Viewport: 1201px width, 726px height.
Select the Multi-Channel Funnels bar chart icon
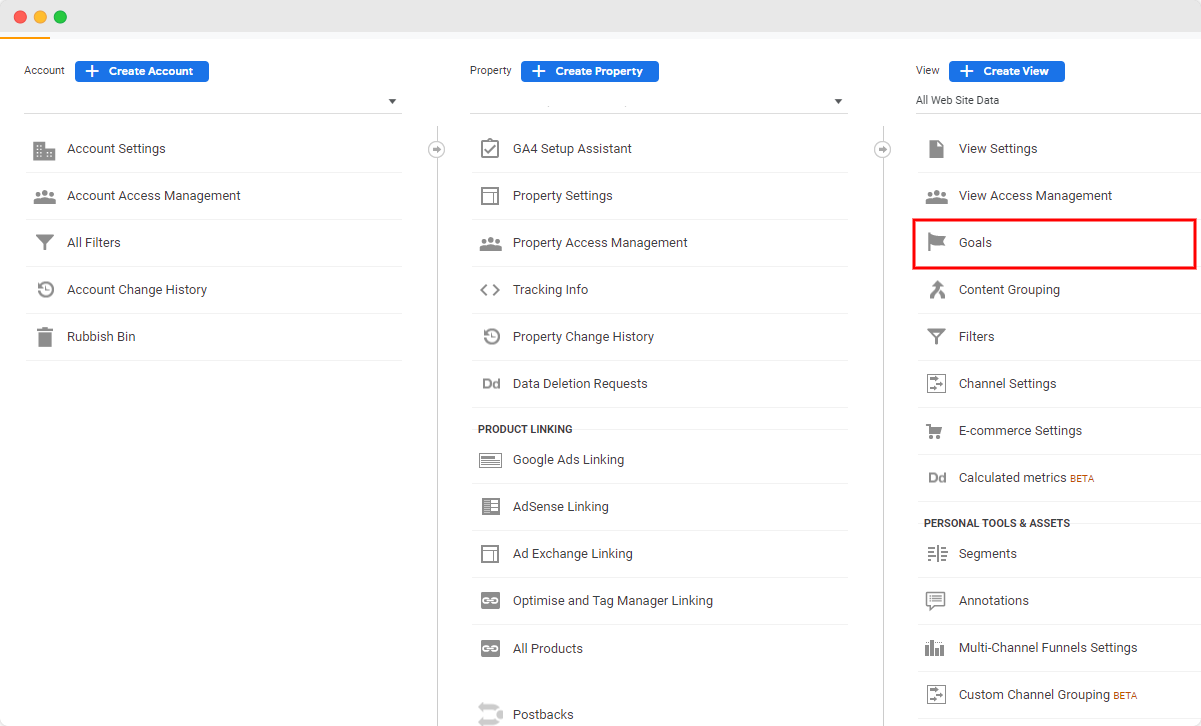935,647
